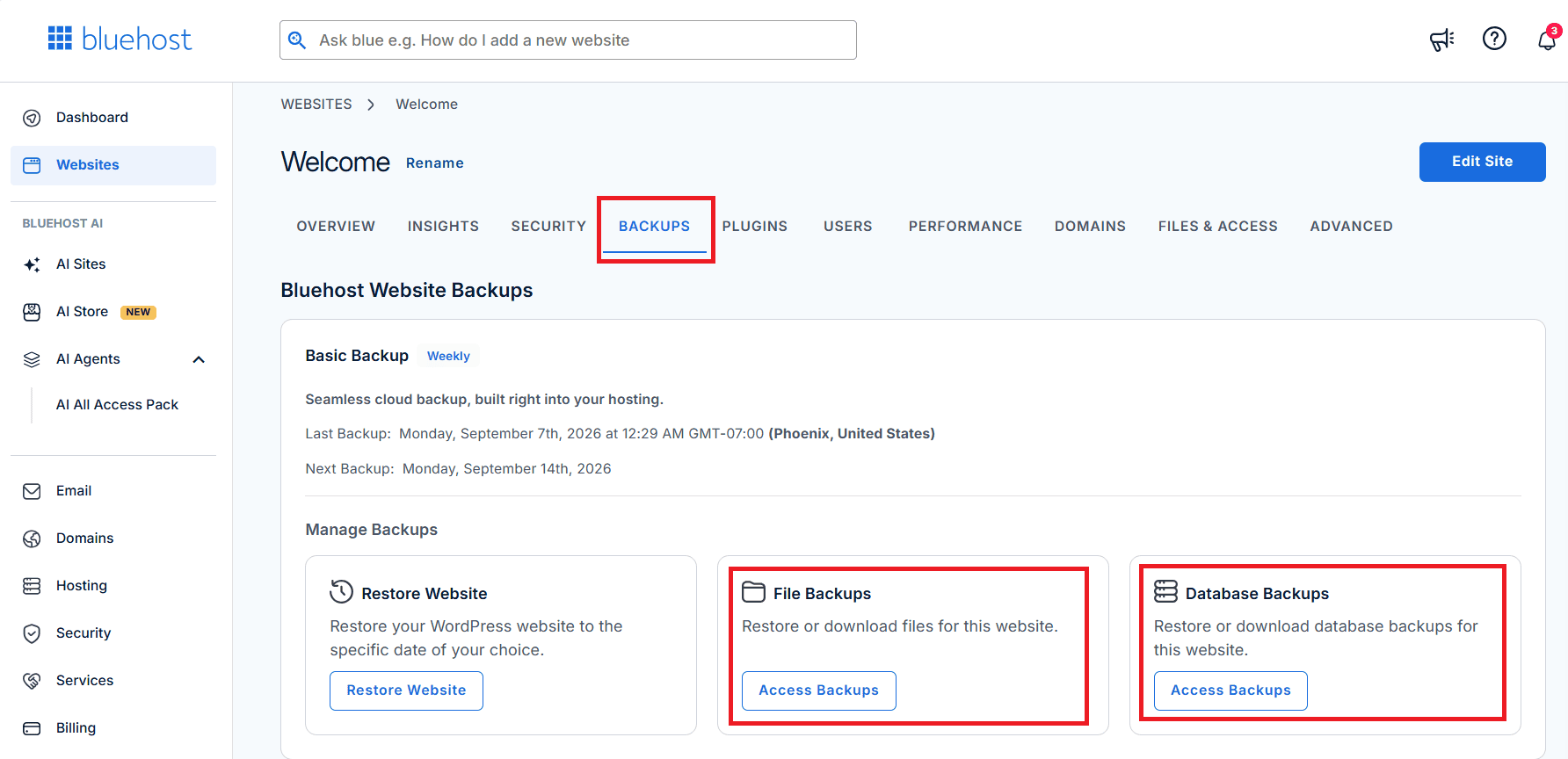Click the File Backups folder icon
The image size is (1568, 759).
[753, 592]
